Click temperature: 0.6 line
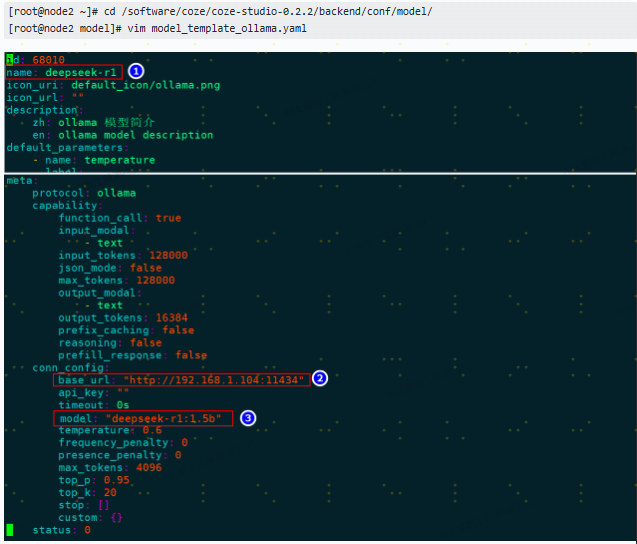This screenshot has height=544, width=637. pos(110,430)
